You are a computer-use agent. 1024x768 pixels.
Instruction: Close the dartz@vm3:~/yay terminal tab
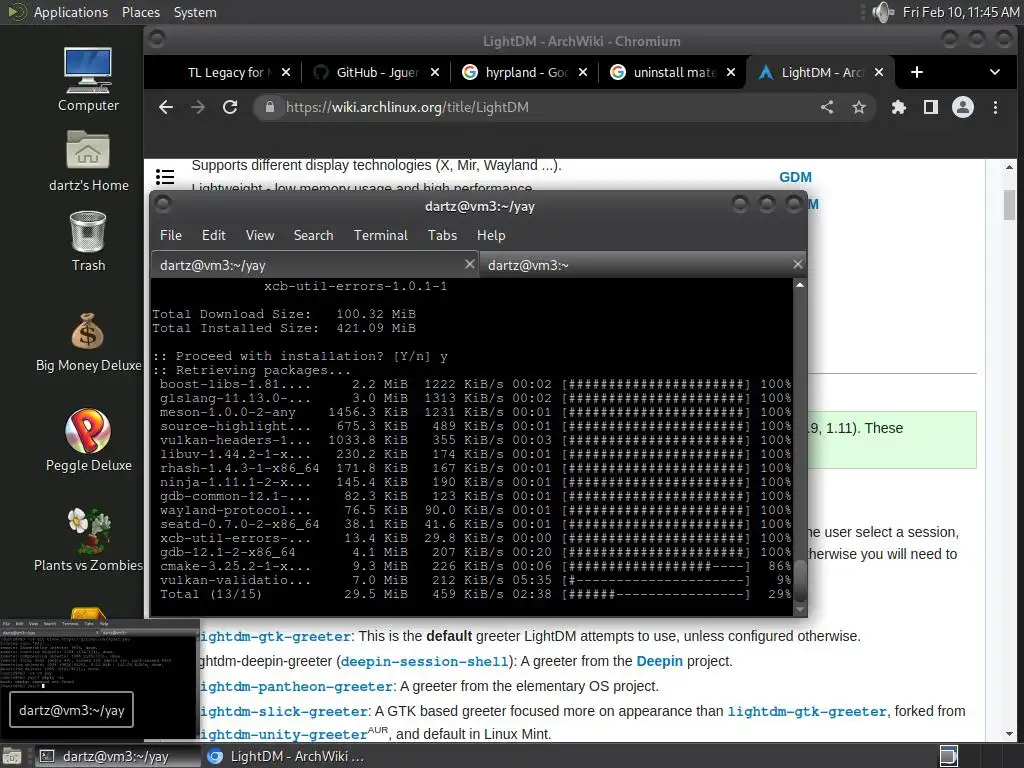pyautogui.click(x=469, y=264)
